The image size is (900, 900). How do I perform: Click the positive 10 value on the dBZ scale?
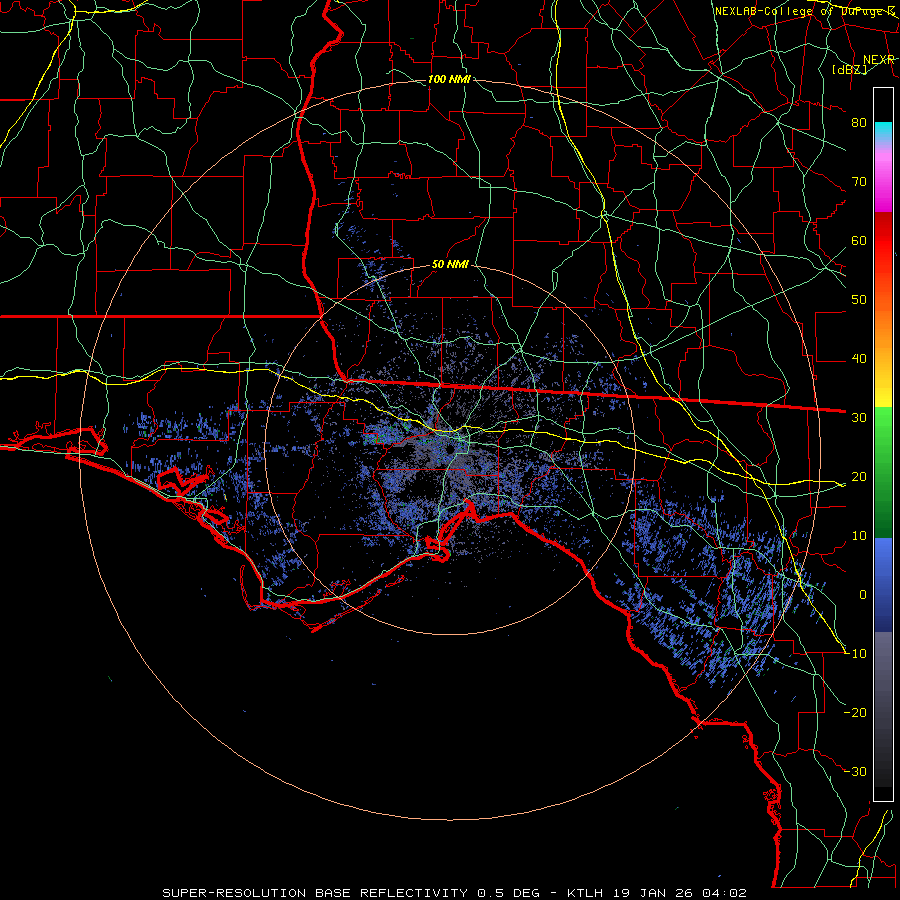[x=859, y=536]
